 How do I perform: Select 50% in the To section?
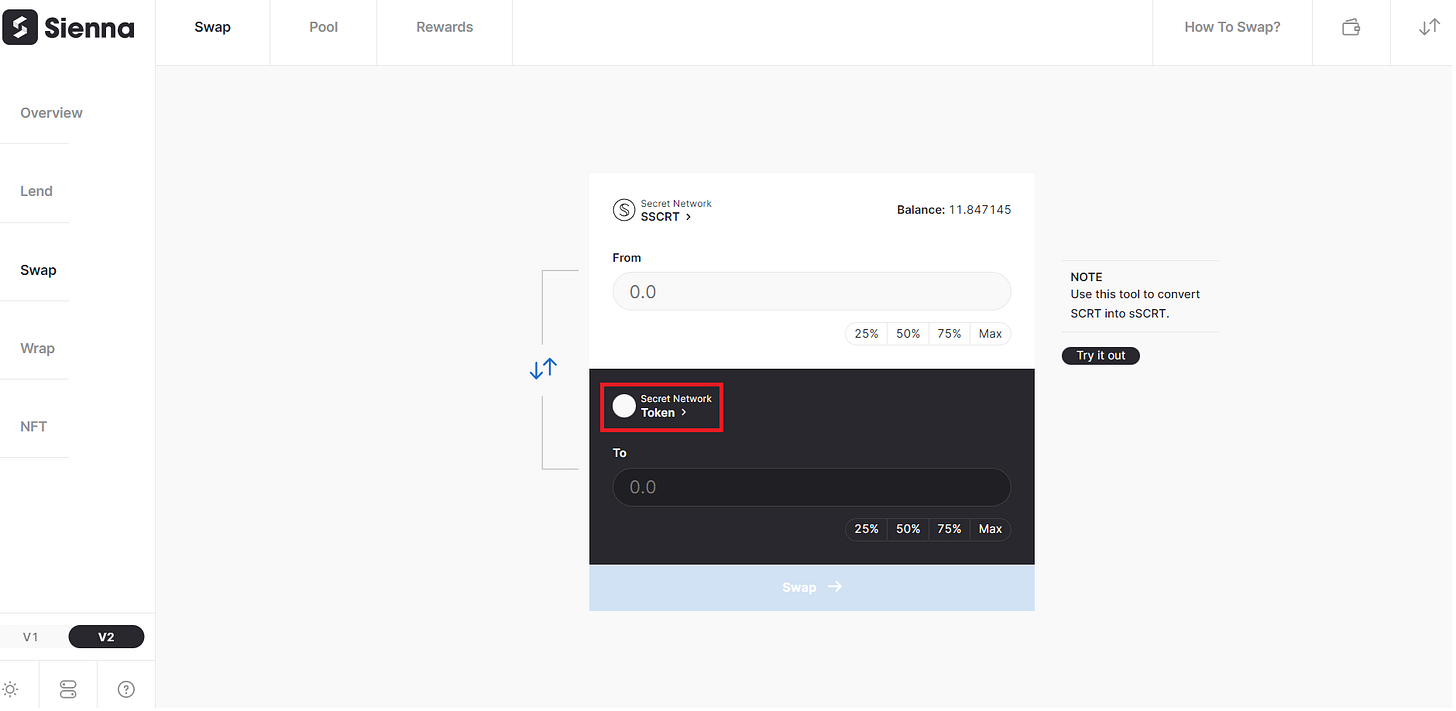pyautogui.click(x=908, y=529)
